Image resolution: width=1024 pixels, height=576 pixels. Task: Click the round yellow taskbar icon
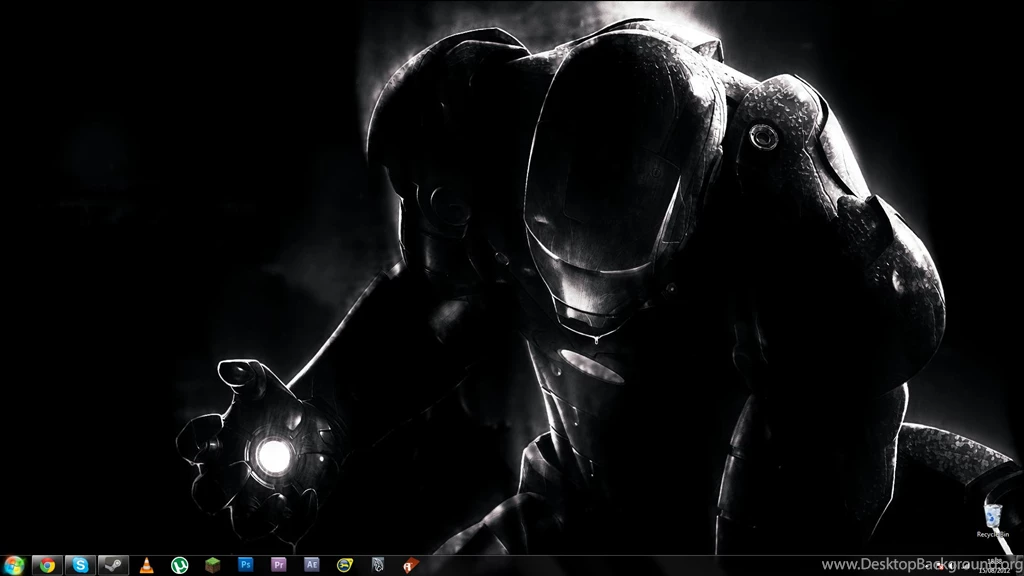click(x=345, y=565)
